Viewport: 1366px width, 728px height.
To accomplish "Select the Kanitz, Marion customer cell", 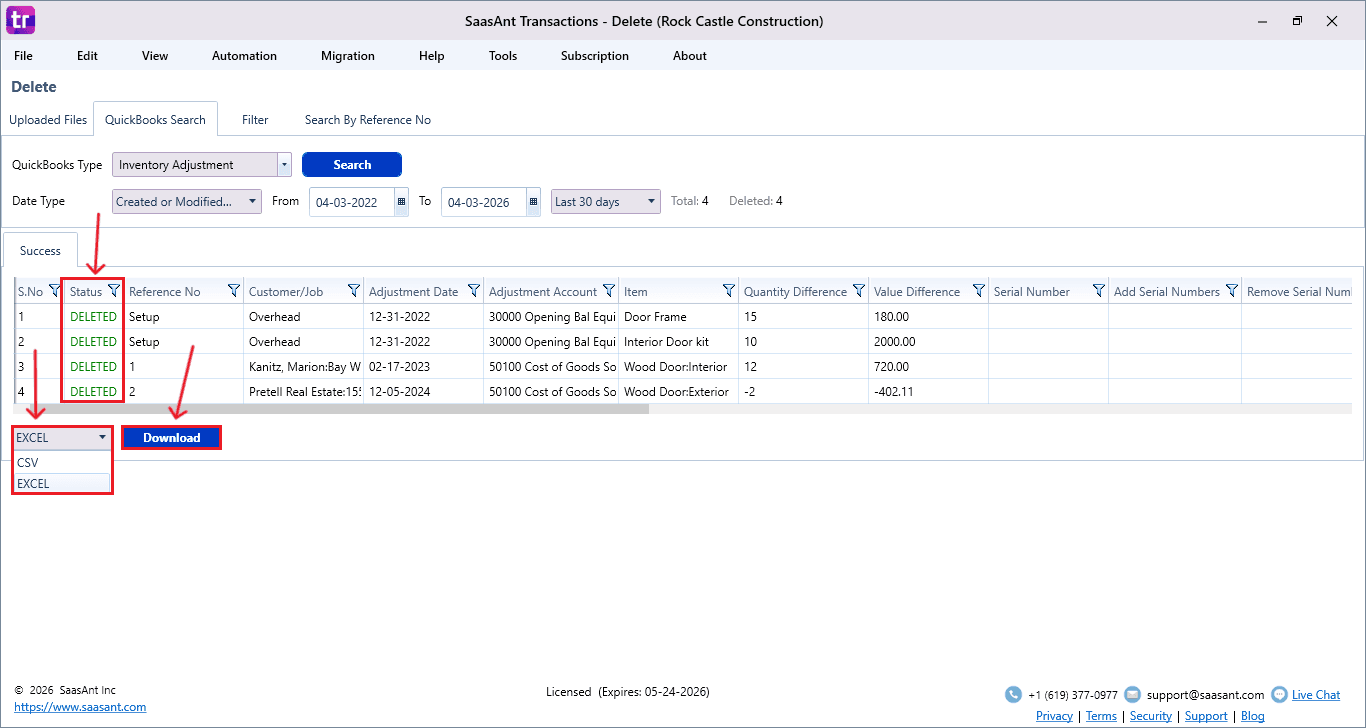I will [x=304, y=367].
